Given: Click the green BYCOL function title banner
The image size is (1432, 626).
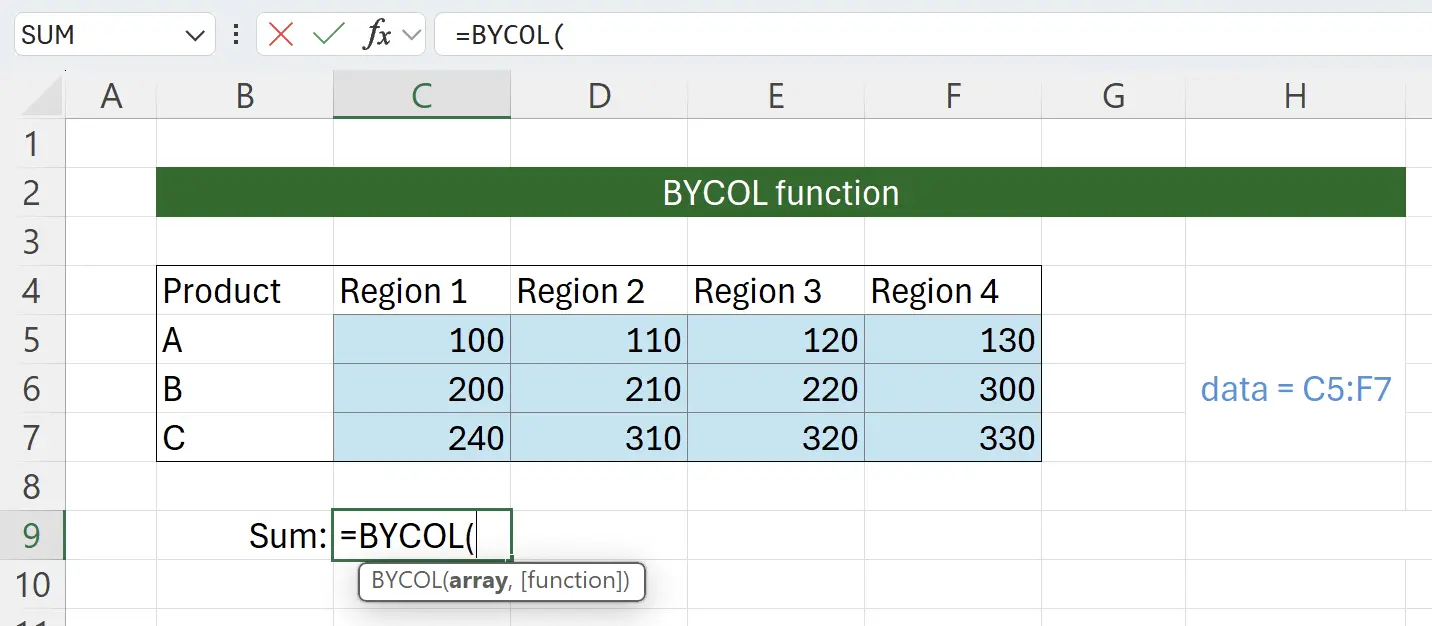Looking at the screenshot, I should click(780, 192).
